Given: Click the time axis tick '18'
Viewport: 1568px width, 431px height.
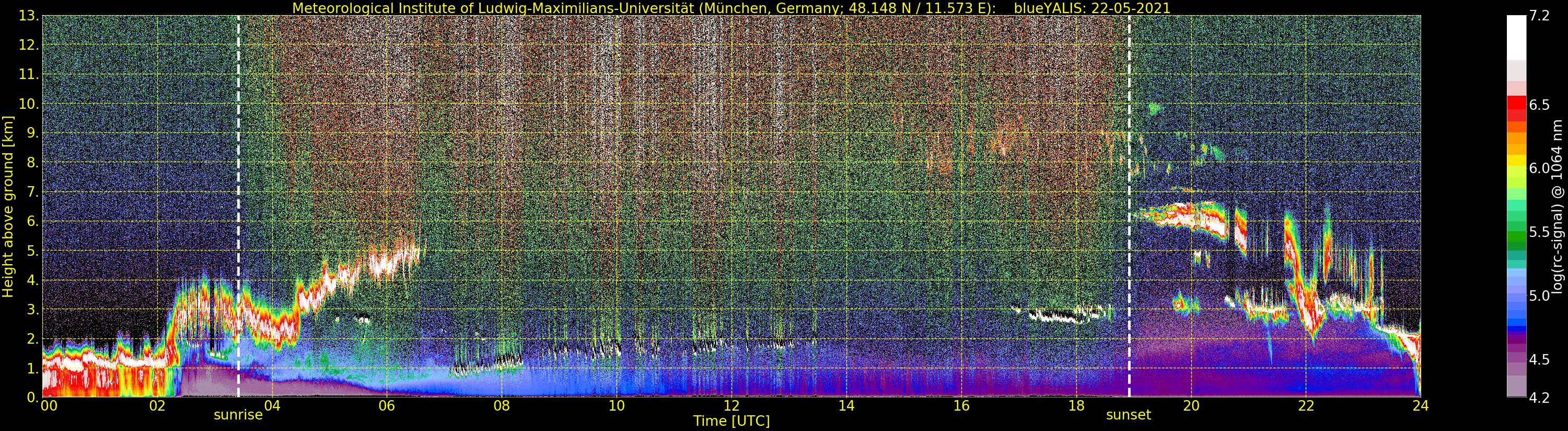Looking at the screenshot, I should pyautogui.click(x=1076, y=405).
